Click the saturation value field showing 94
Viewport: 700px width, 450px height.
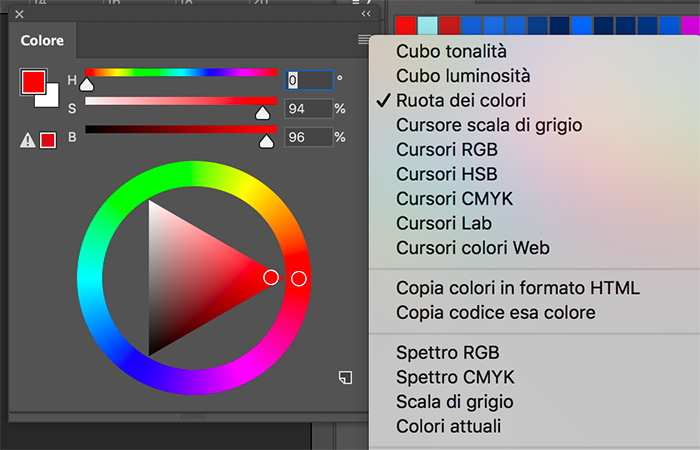[x=308, y=108]
